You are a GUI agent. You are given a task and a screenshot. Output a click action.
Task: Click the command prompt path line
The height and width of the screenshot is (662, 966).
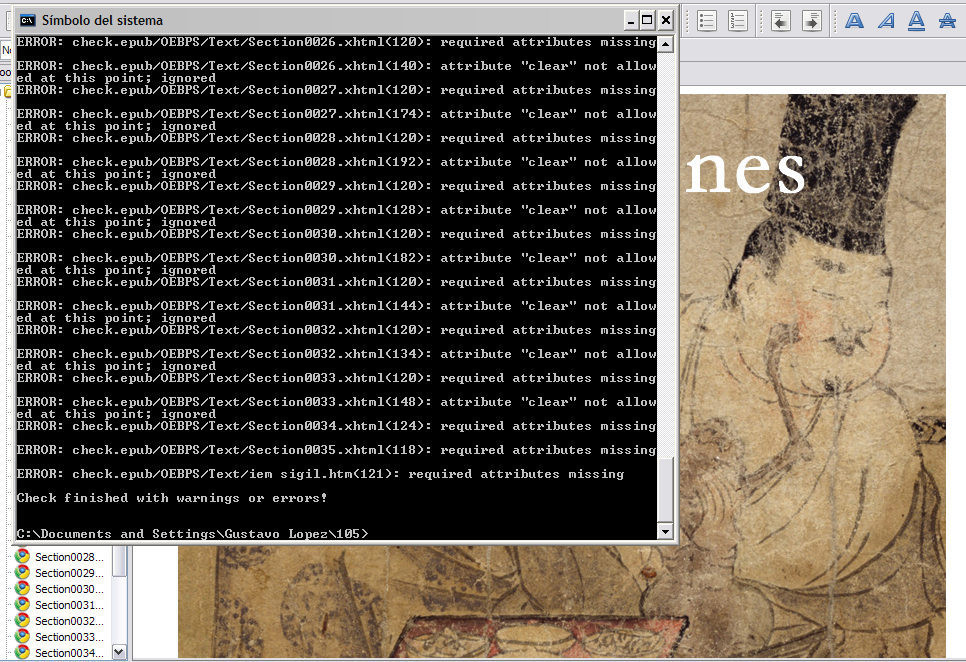click(192, 533)
